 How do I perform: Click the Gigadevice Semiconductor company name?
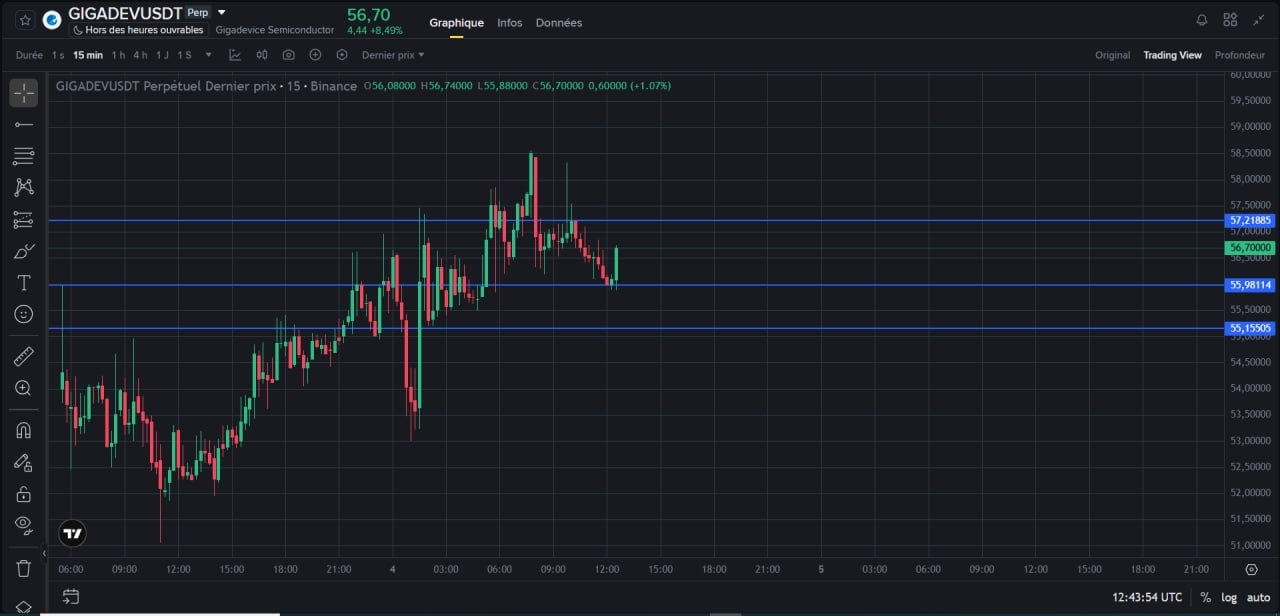pyautogui.click(x=275, y=30)
